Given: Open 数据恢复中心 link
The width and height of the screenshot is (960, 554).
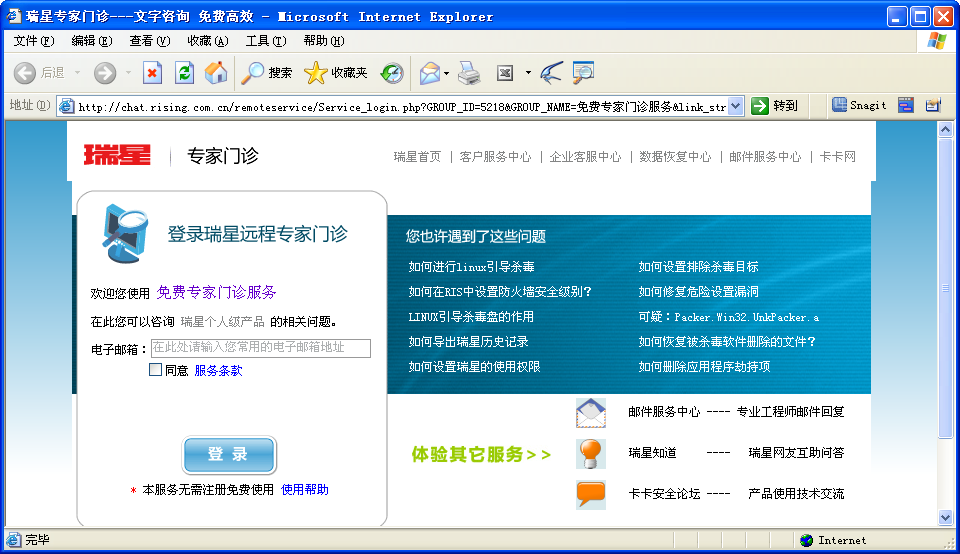Looking at the screenshot, I should [x=675, y=157].
